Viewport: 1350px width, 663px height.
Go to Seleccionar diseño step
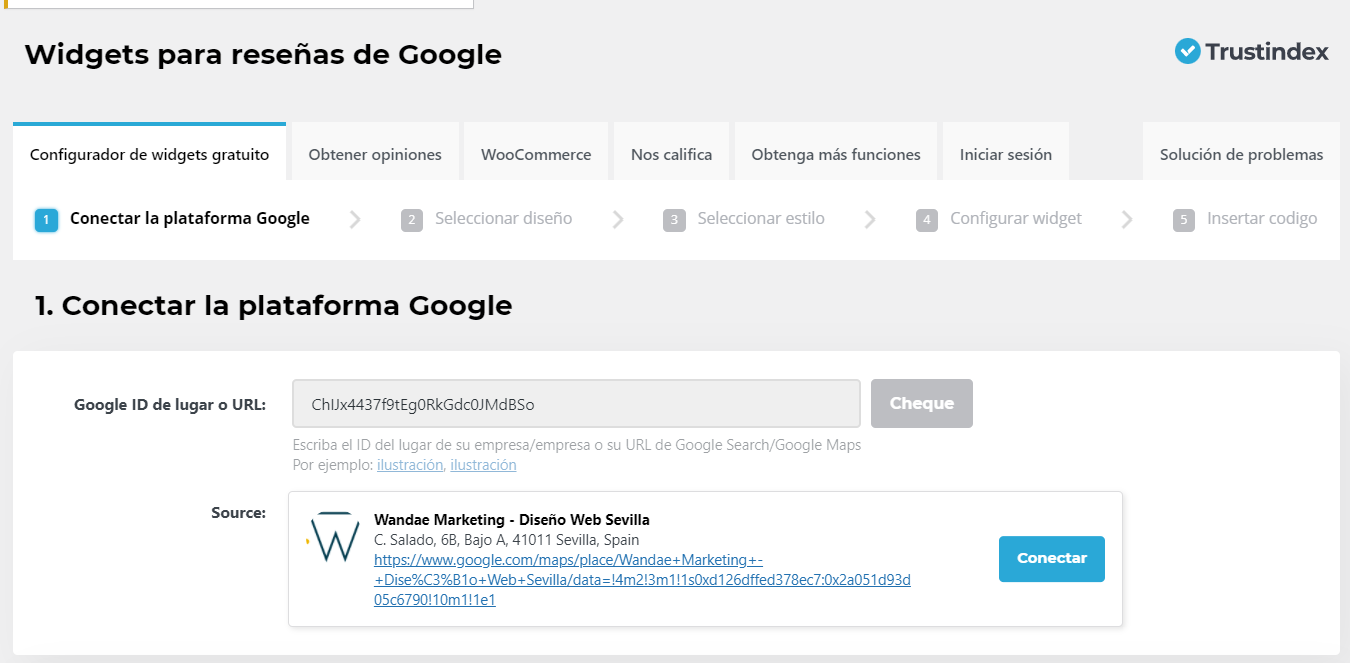point(504,218)
